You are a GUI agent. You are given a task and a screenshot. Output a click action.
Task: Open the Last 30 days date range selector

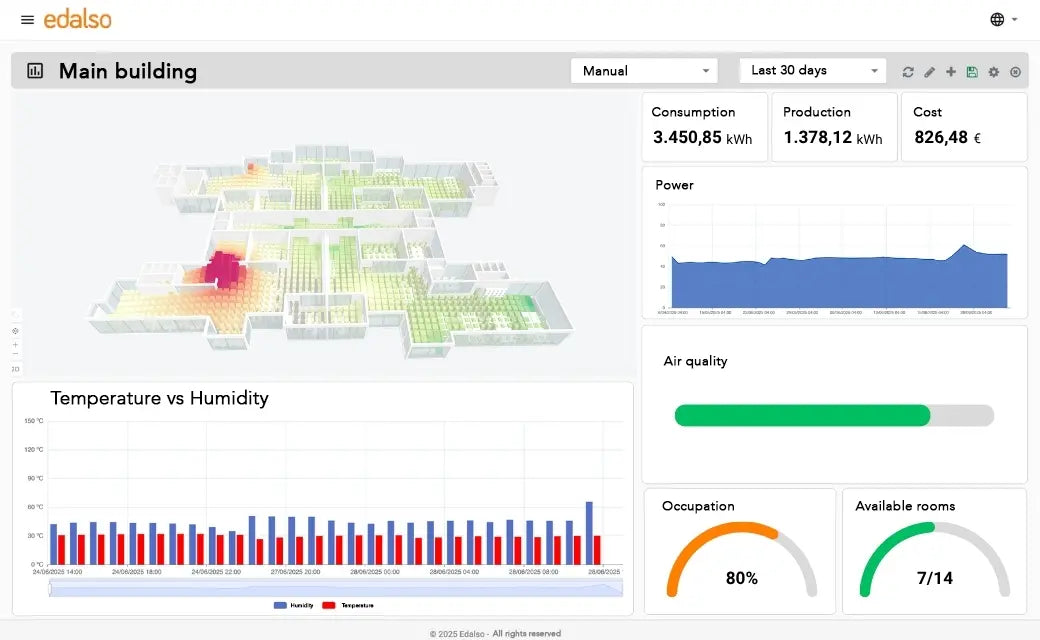point(812,70)
